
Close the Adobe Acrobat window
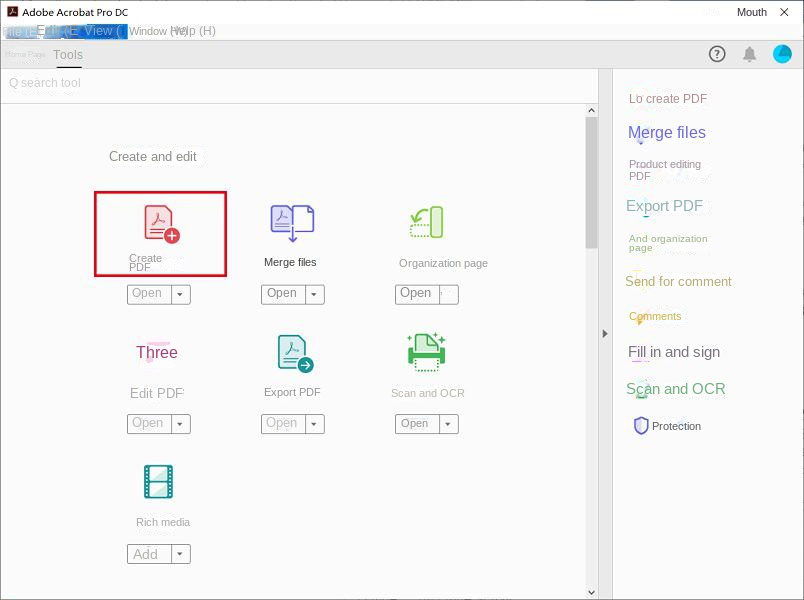(x=784, y=12)
